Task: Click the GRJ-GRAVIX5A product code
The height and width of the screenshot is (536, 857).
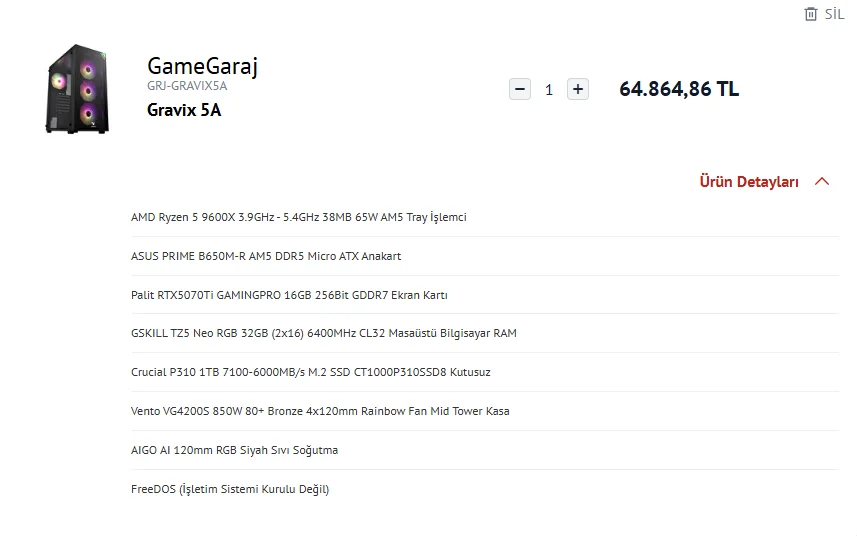Action: coord(187,86)
